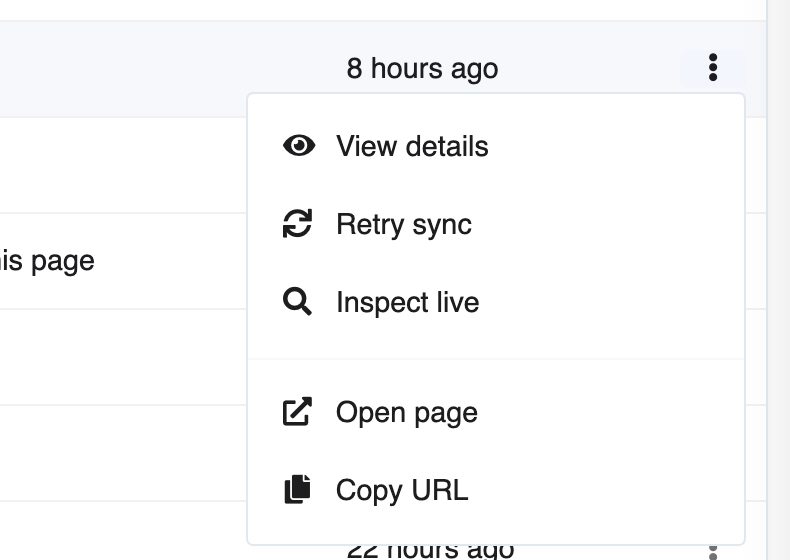790x560 pixels.
Task: Click the external link Open page icon
Action: (x=297, y=412)
